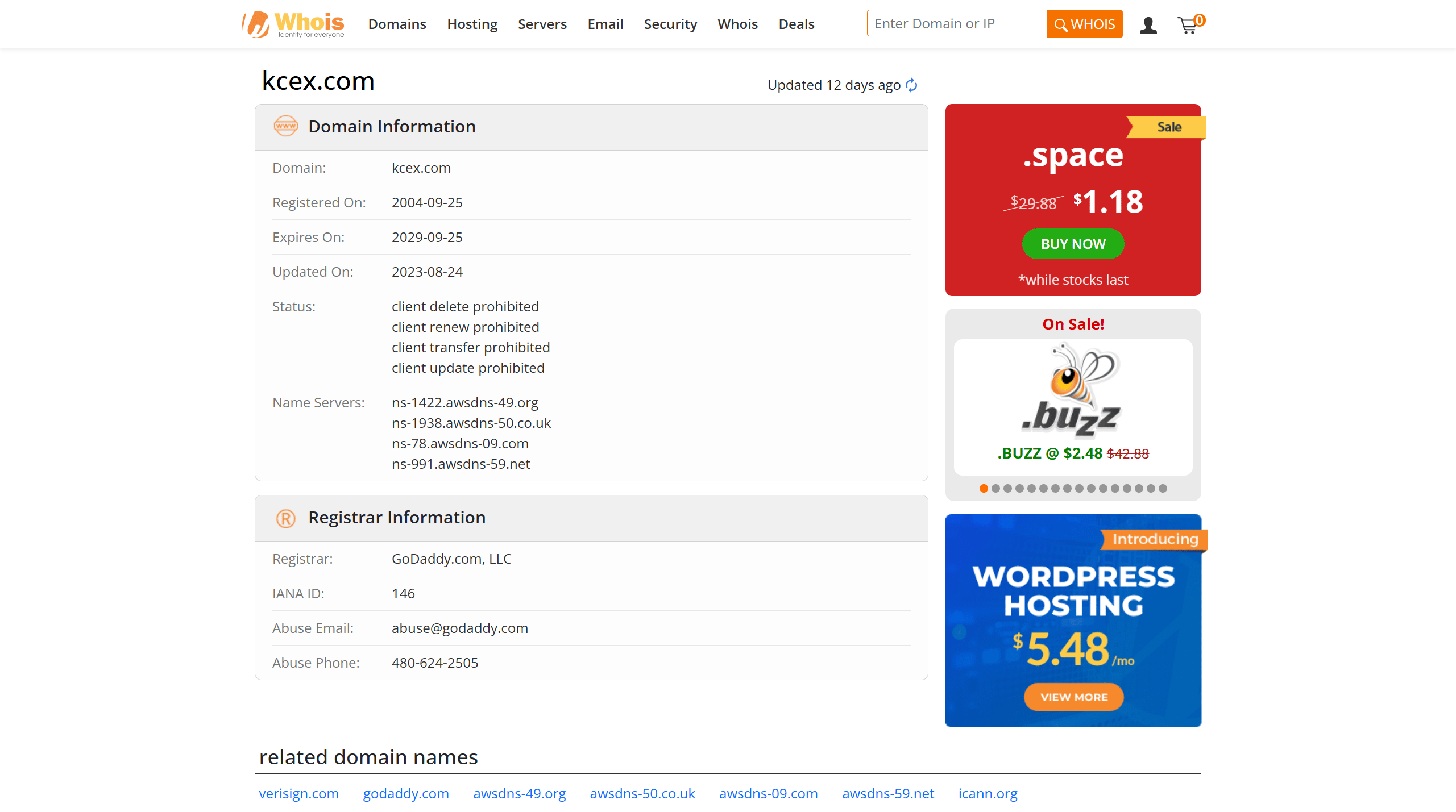Click the Updated On date 2023-08-24
The width and height of the screenshot is (1456, 812).
[427, 272]
